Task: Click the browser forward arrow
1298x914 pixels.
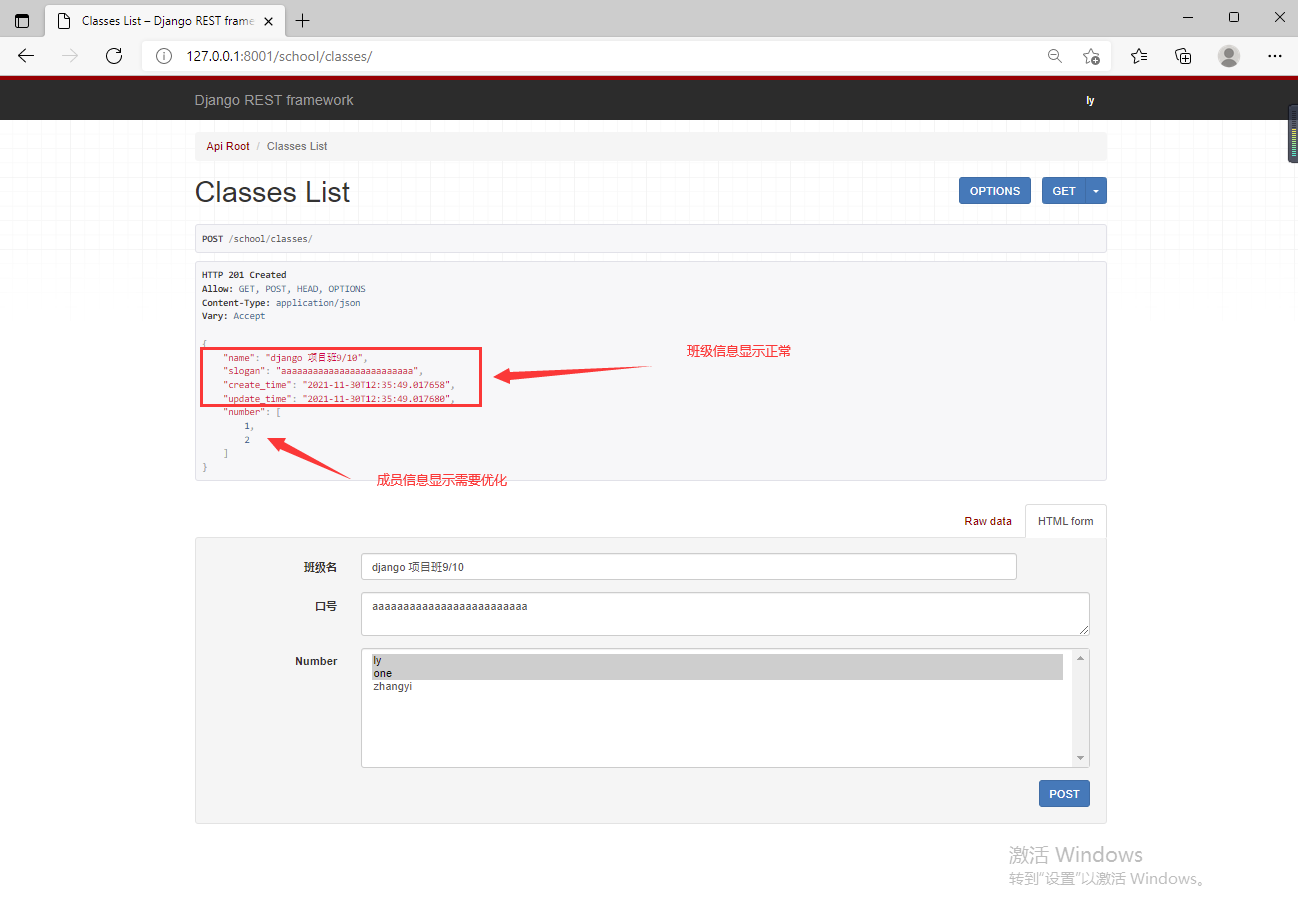Action: click(70, 56)
